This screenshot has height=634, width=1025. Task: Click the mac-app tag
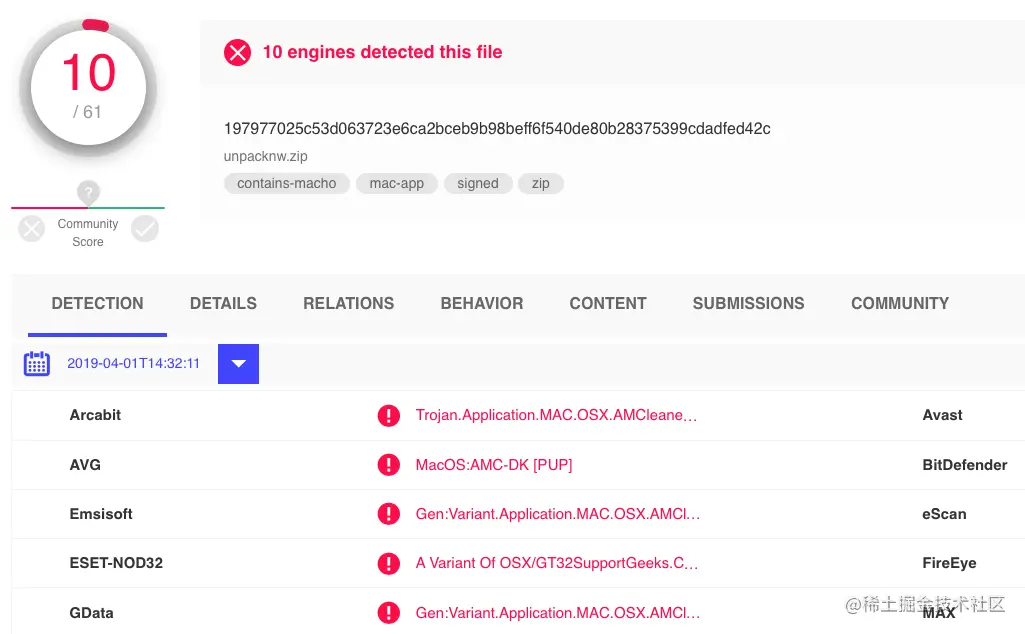coord(397,184)
